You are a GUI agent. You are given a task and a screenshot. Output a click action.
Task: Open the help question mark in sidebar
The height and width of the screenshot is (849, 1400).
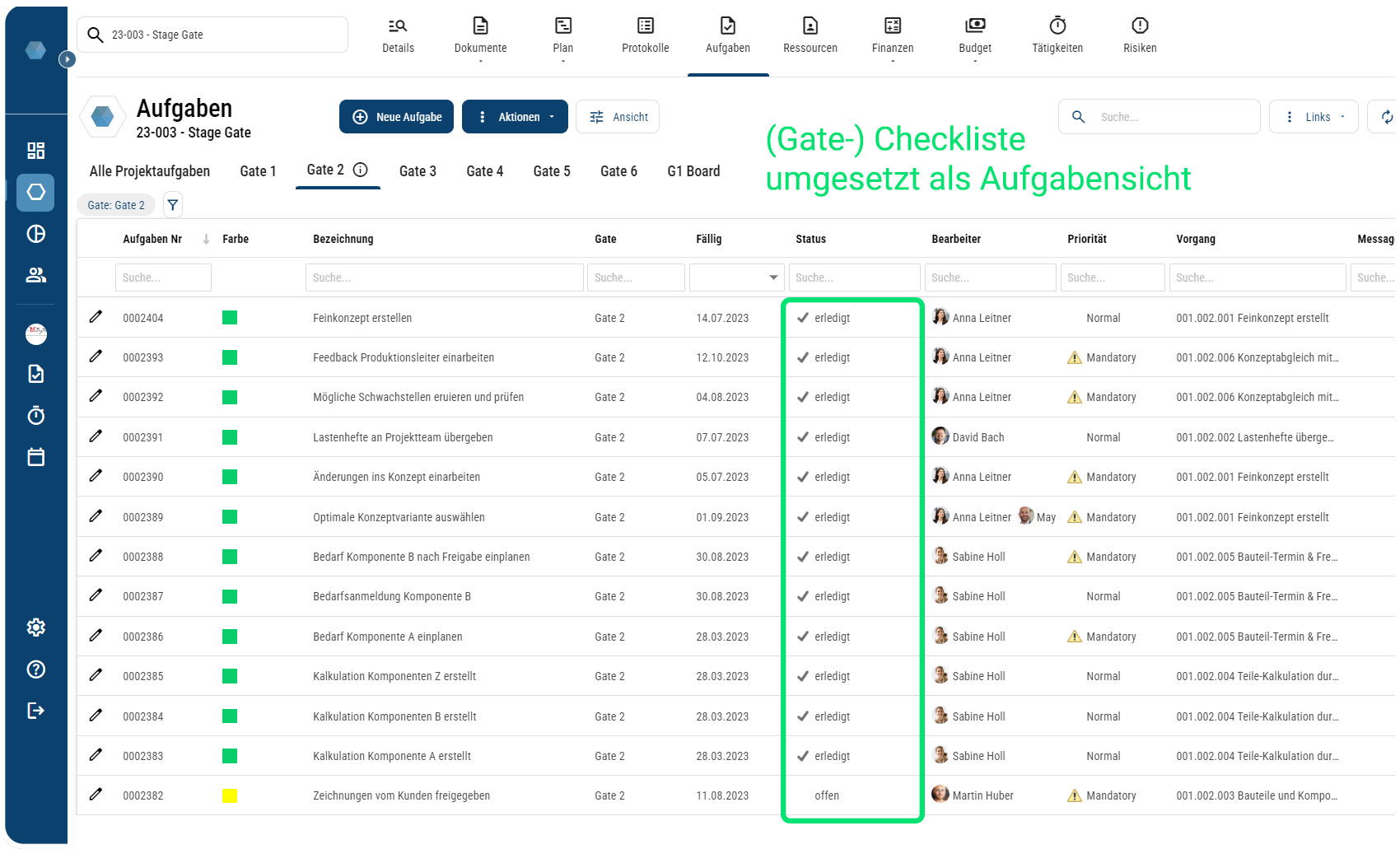(x=35, y=669)
